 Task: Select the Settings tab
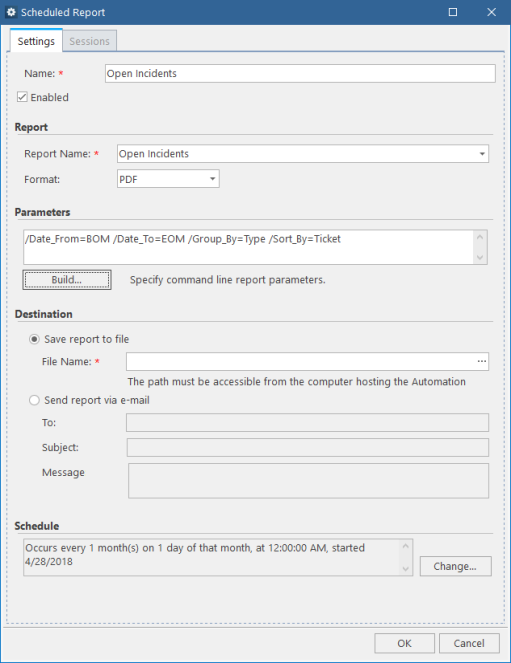pos(36,41)
